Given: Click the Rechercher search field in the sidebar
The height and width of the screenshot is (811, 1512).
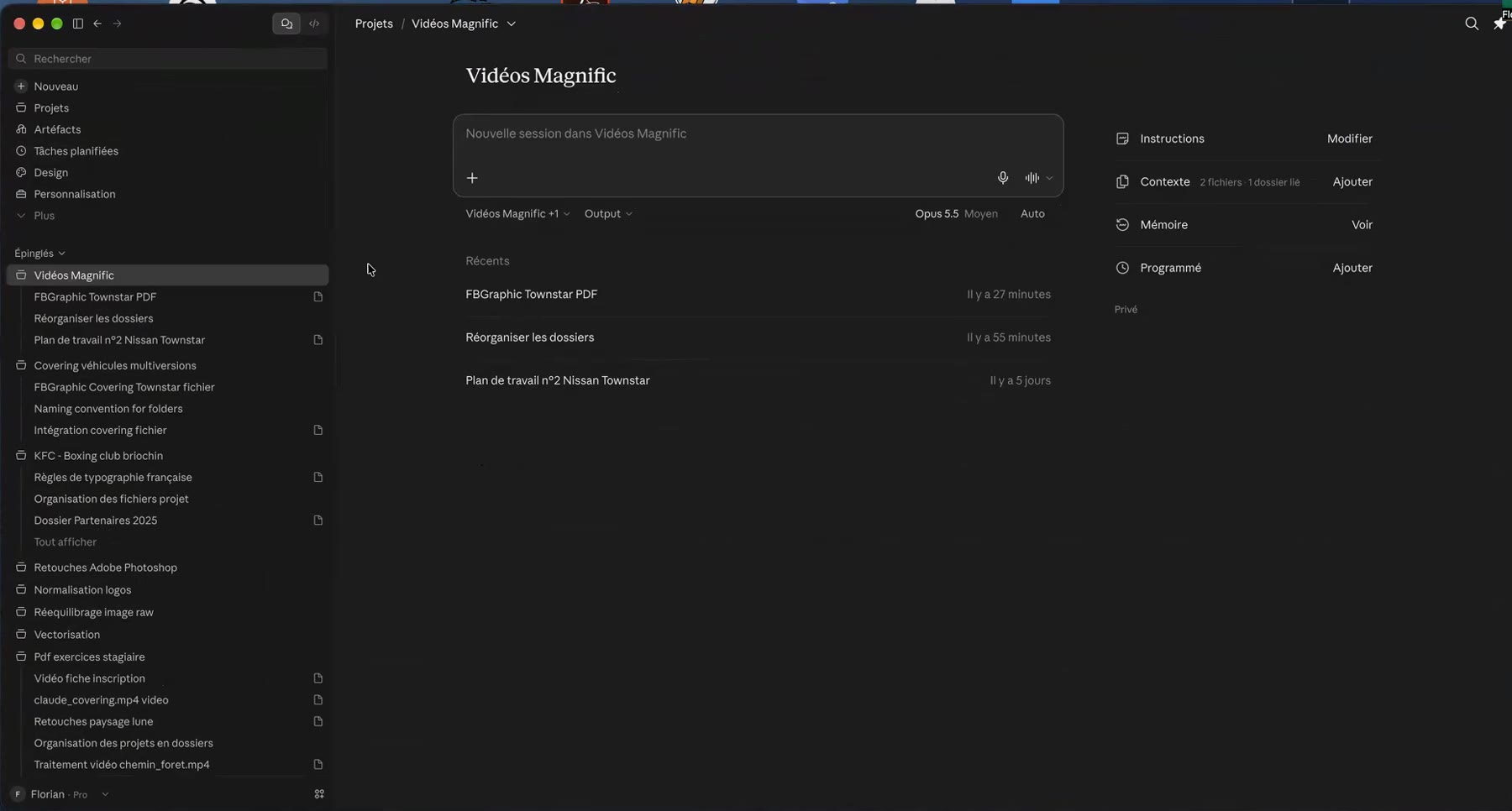Looking at the screenshot, I should click(168, 59).
